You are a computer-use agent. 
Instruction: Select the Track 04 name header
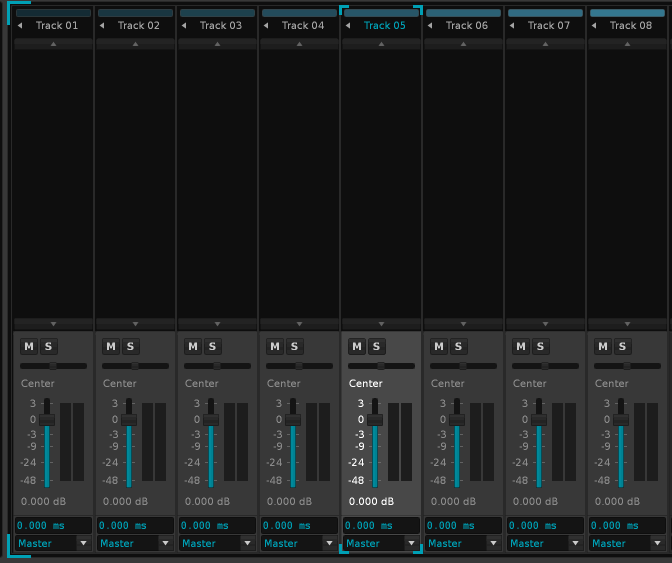304,25
